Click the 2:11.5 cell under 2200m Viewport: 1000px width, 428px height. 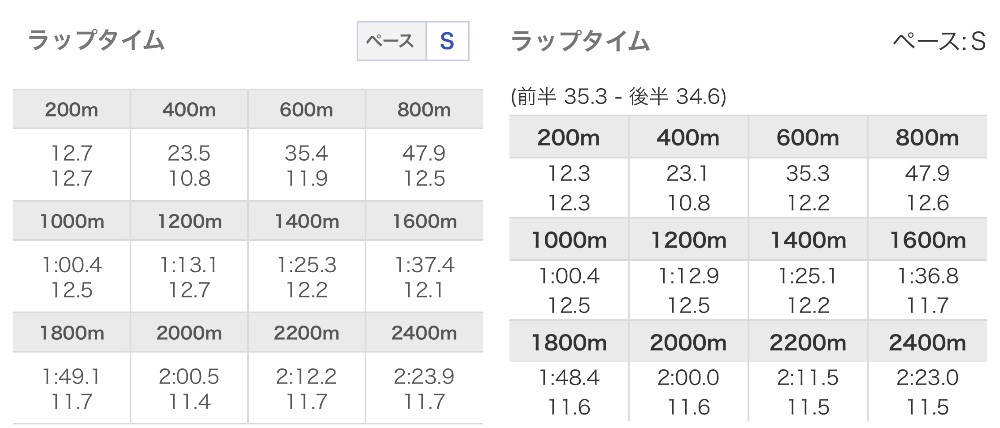coord(807,379)
